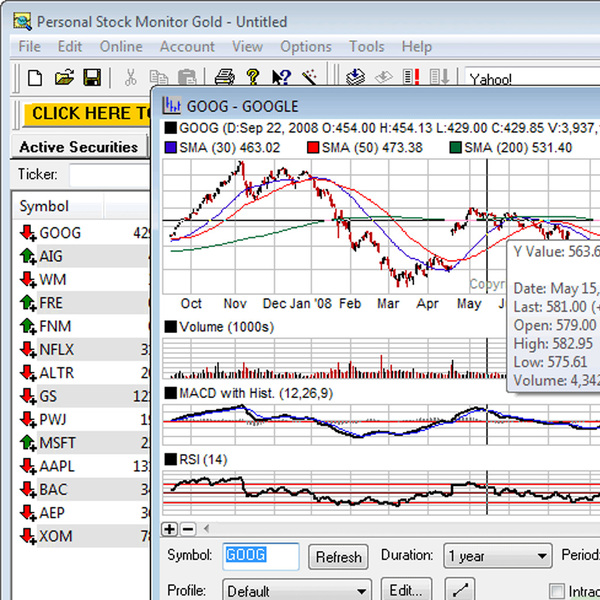Click the Refresh button
Screen dimensions: 600x600
click(x=338, y=557)
